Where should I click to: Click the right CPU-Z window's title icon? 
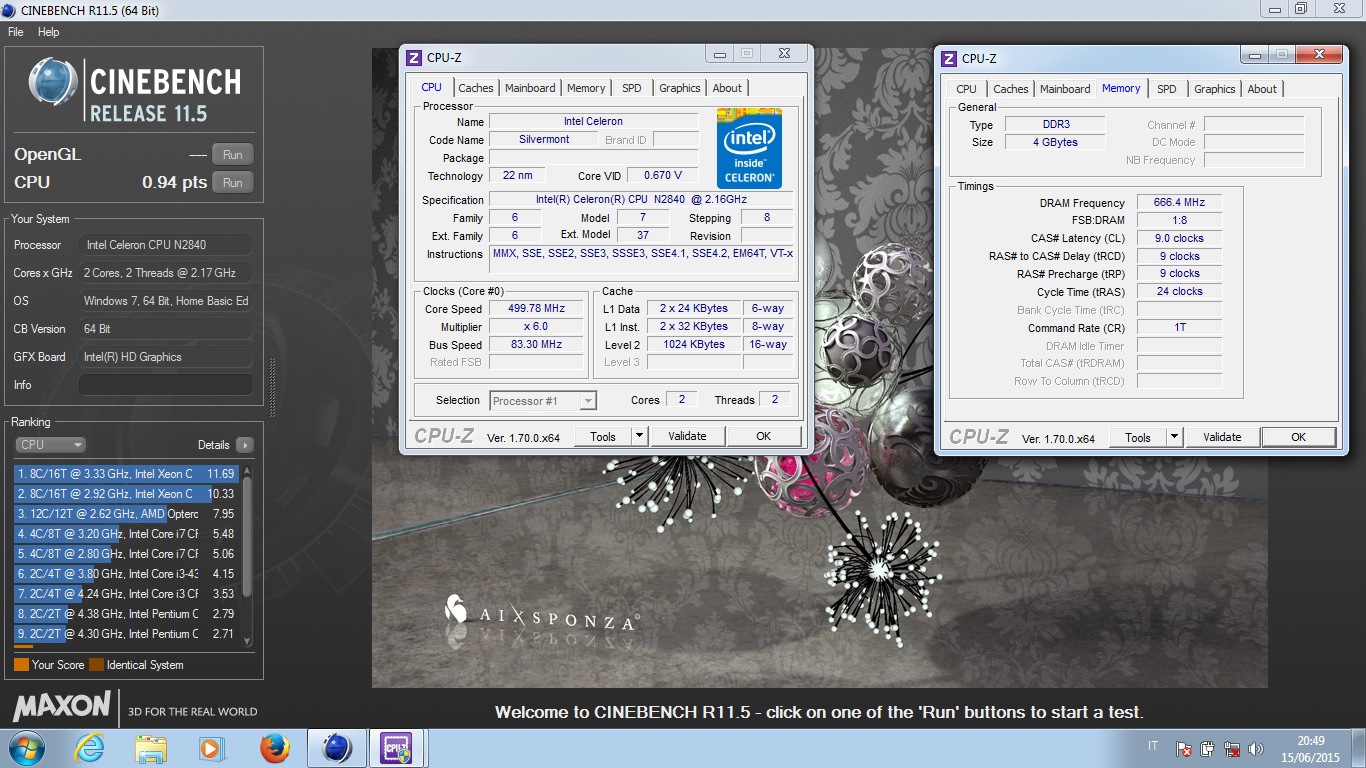tap(948, 59)
